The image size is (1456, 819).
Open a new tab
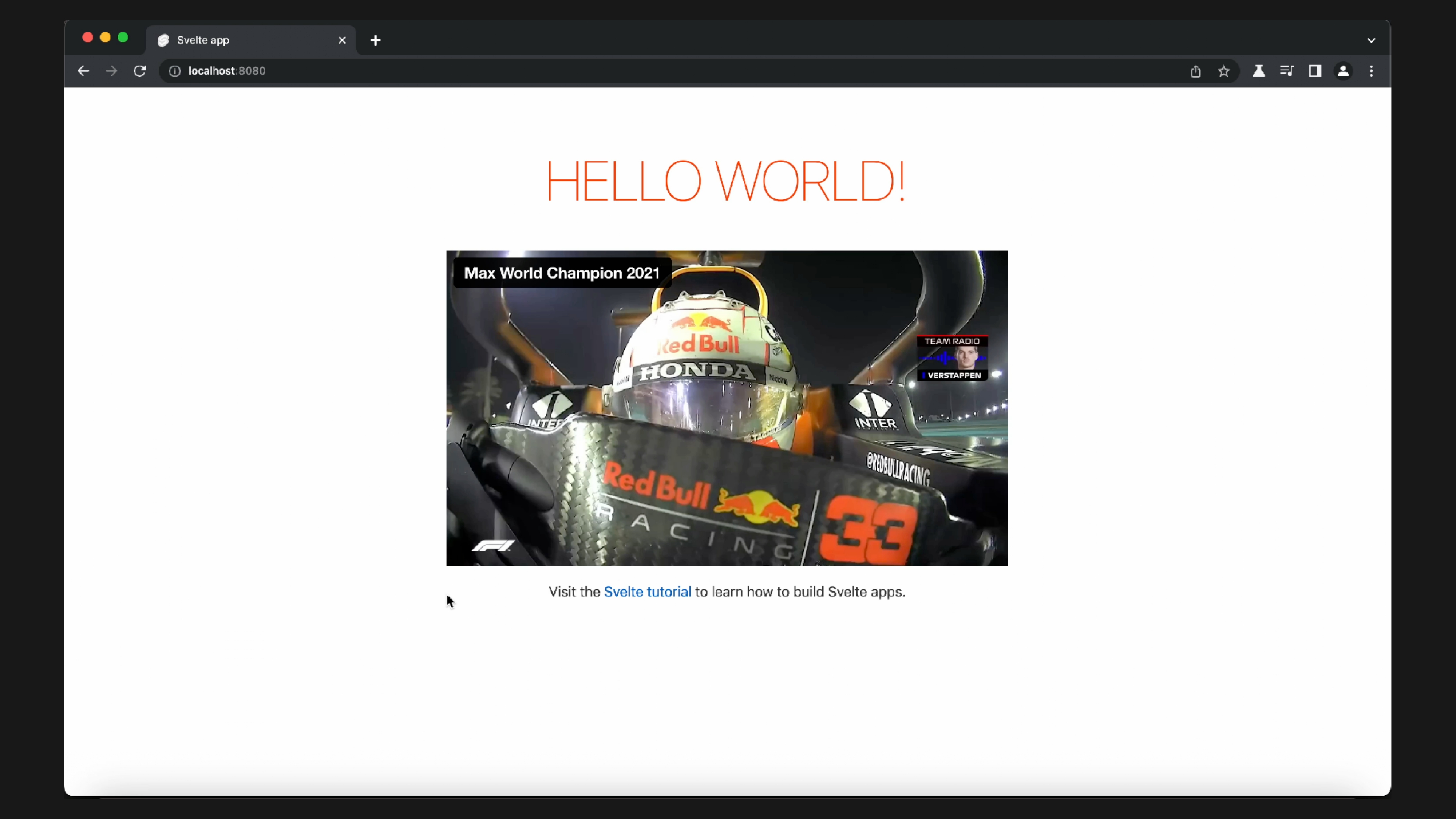(x=375, y=40)
